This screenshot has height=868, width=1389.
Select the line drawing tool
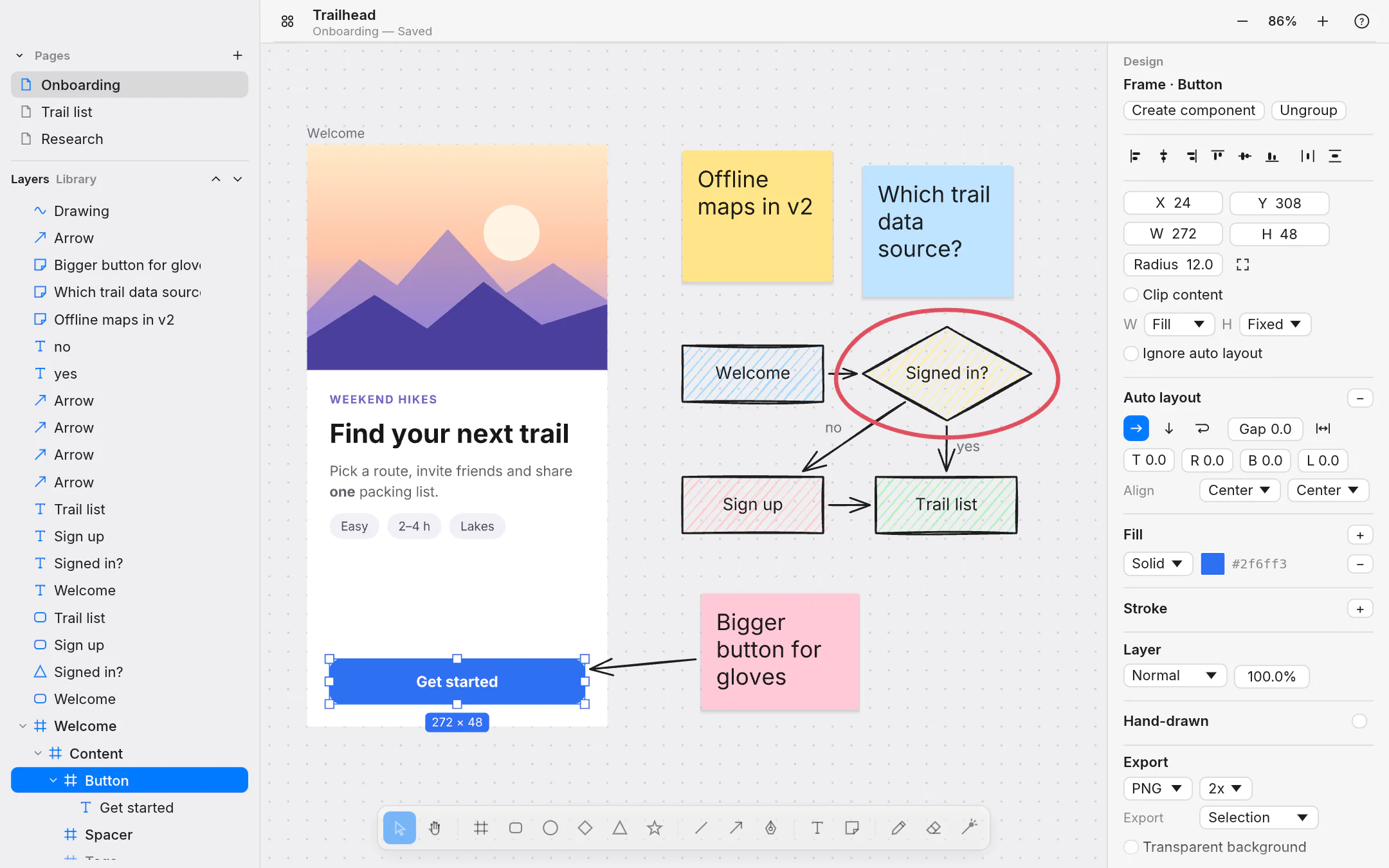(701, 827)
